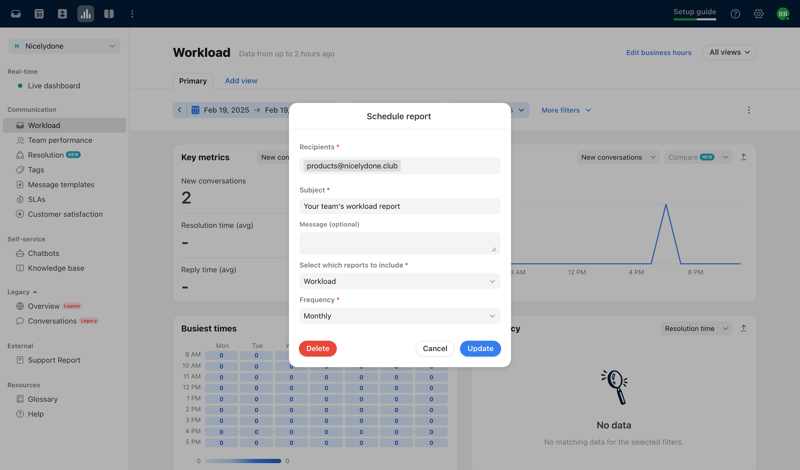Select products@nicelydone.club recipient chip

pyautogui.click(x=352, y=166)
